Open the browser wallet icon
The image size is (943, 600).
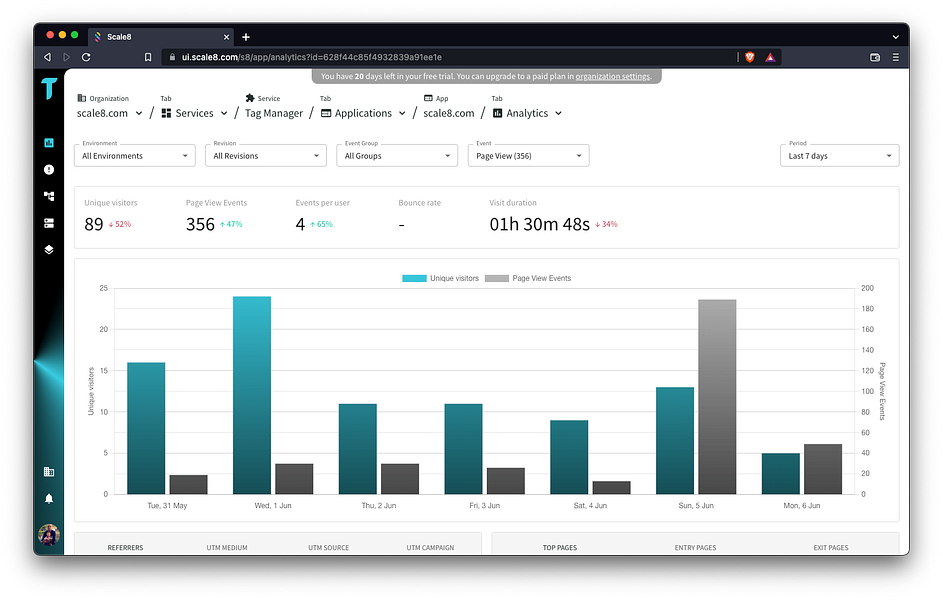tap(875, 57)
